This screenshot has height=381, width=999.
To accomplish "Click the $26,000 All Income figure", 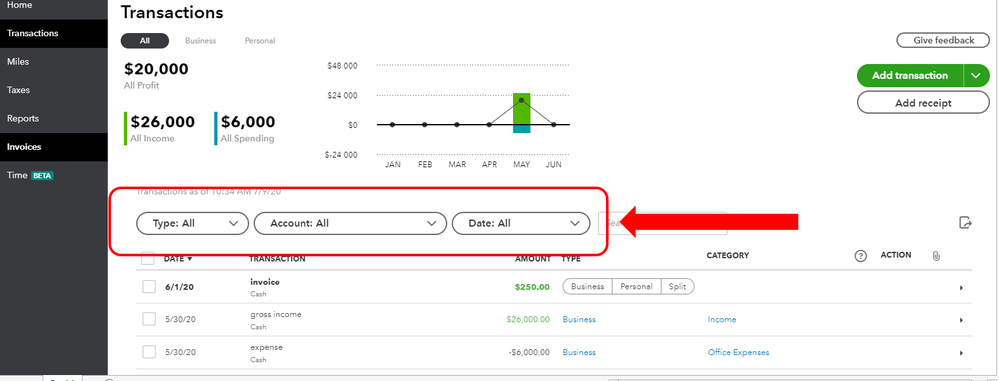I will pyautogui.click(x=162, y=122).
